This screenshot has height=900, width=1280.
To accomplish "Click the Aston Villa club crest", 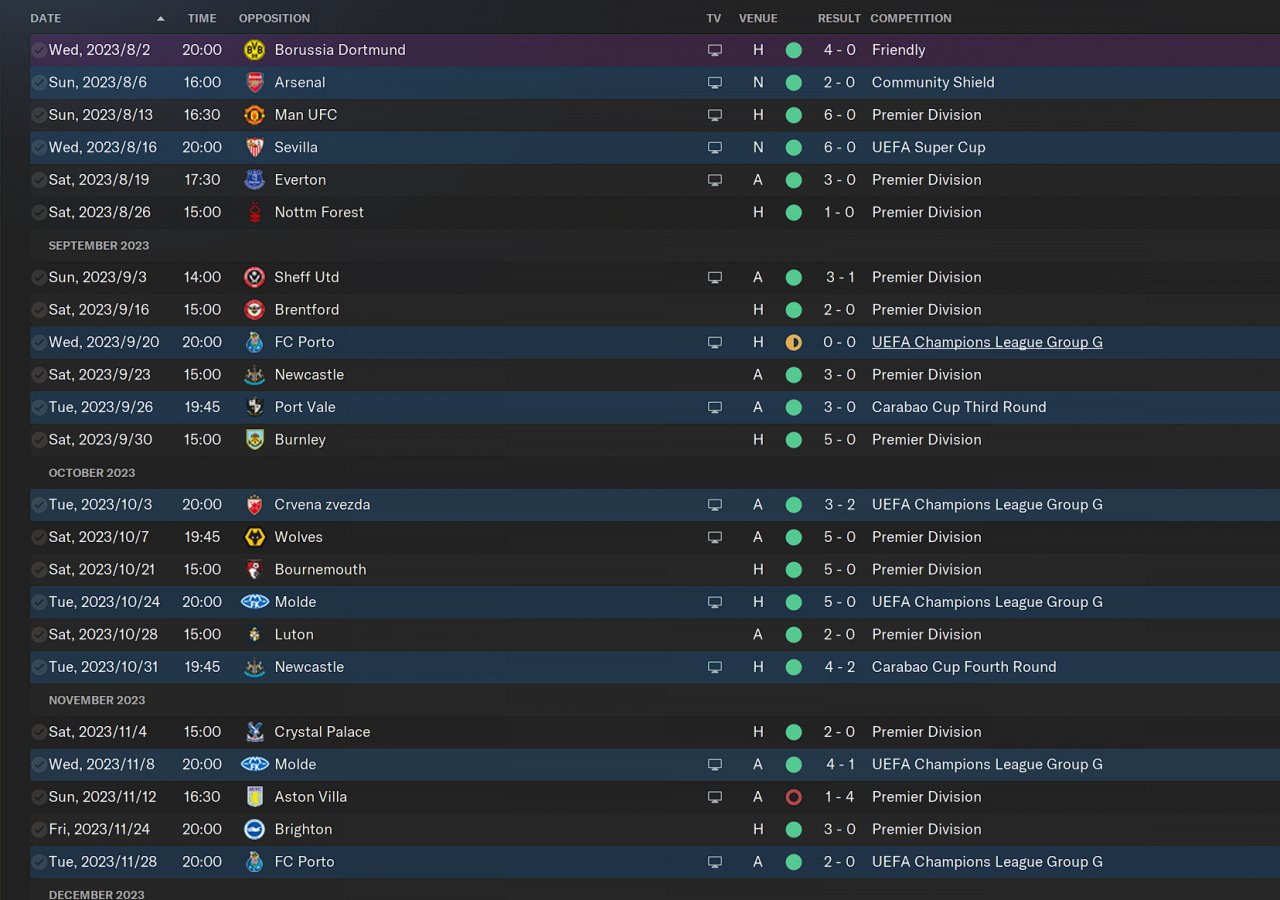I will tap(254, 797).
